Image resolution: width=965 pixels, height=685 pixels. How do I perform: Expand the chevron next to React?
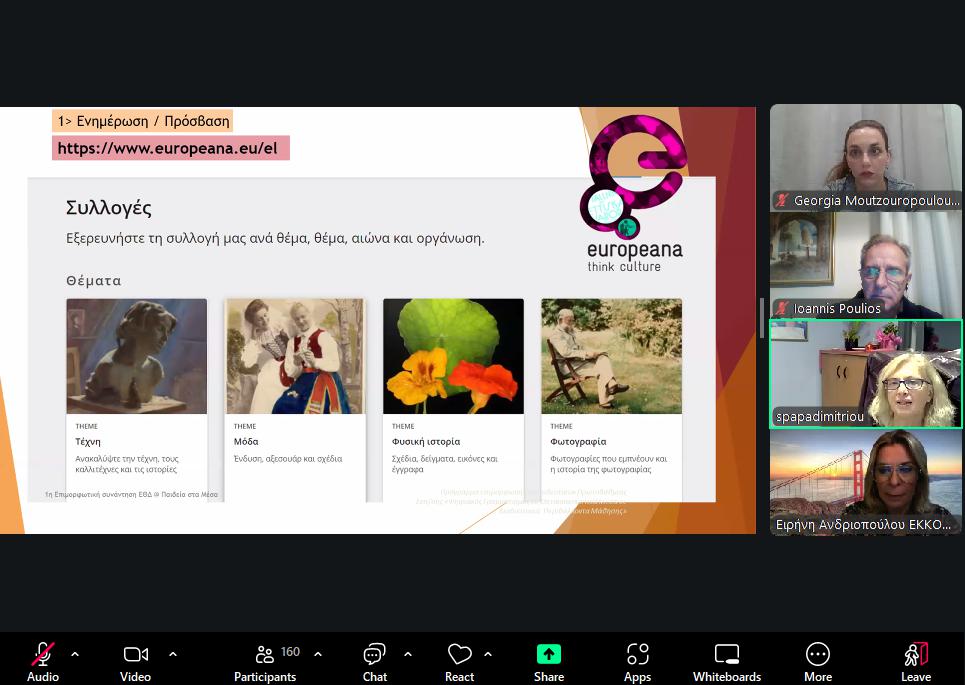click(x=488, y=654)
